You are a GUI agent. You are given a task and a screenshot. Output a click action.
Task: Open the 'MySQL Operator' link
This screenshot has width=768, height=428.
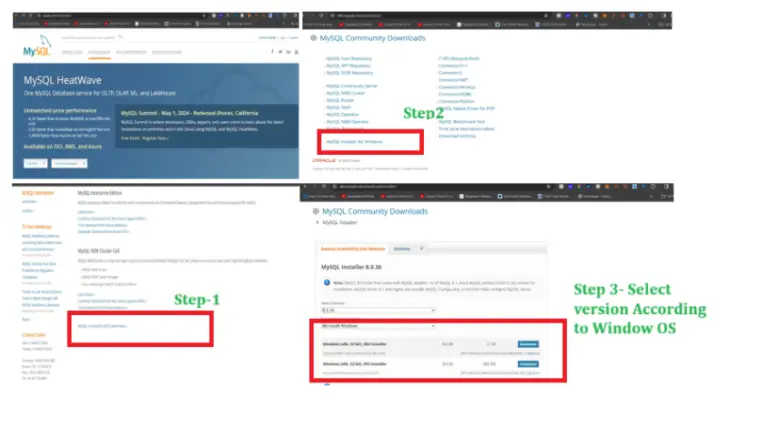pos(342,115)
